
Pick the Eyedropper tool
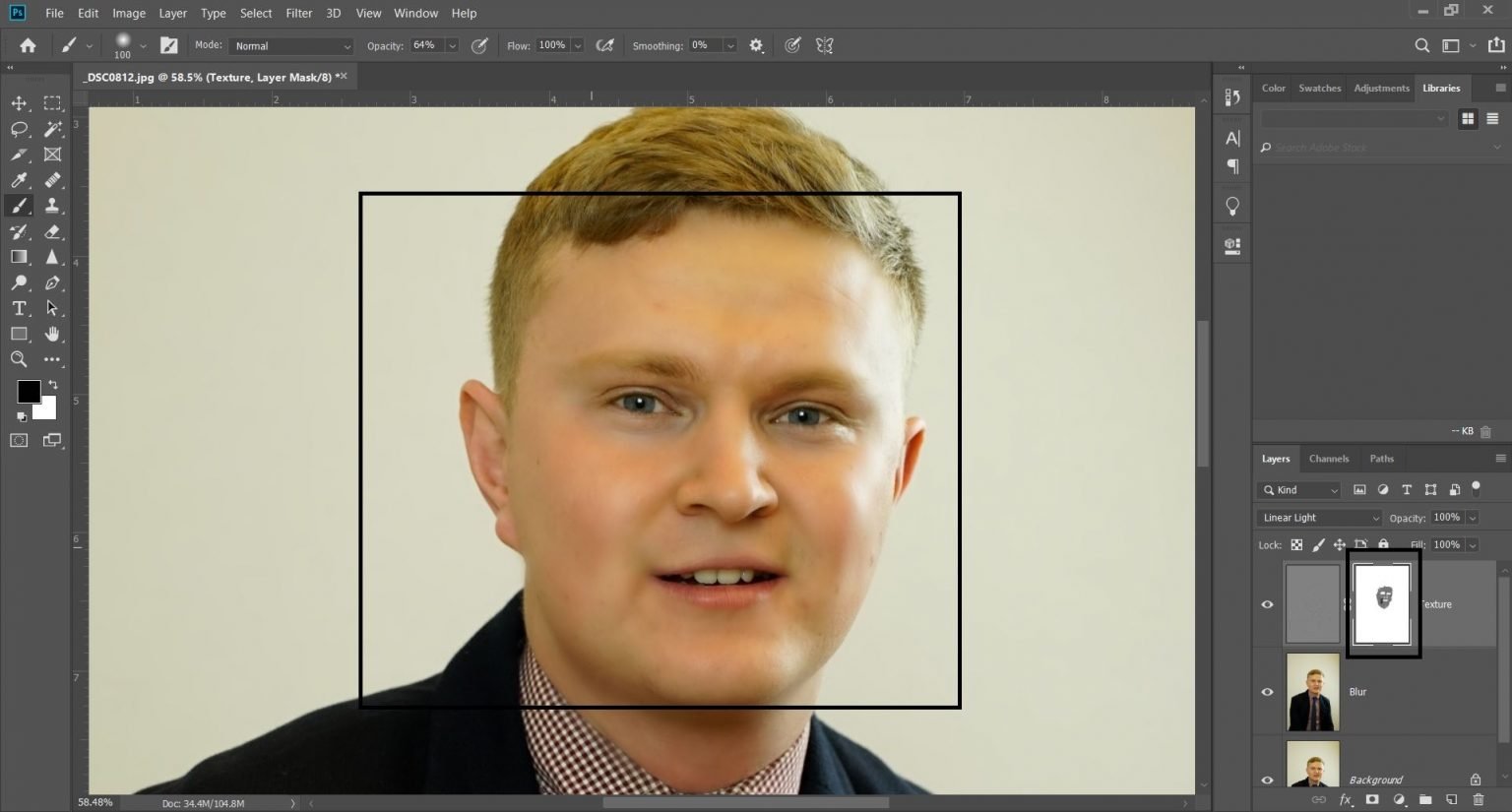pos(18,180)
